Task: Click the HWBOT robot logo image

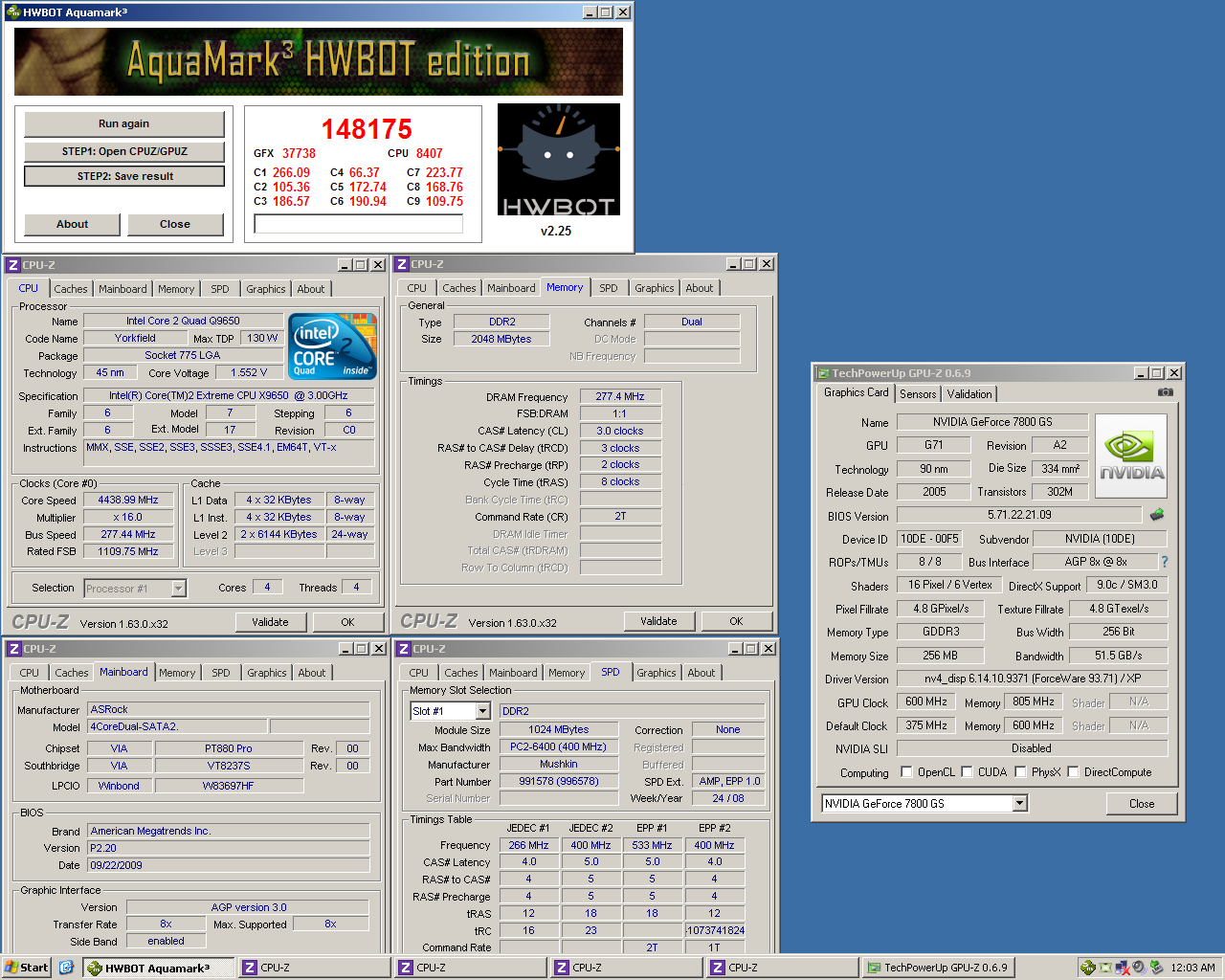Action: (559, 160)
